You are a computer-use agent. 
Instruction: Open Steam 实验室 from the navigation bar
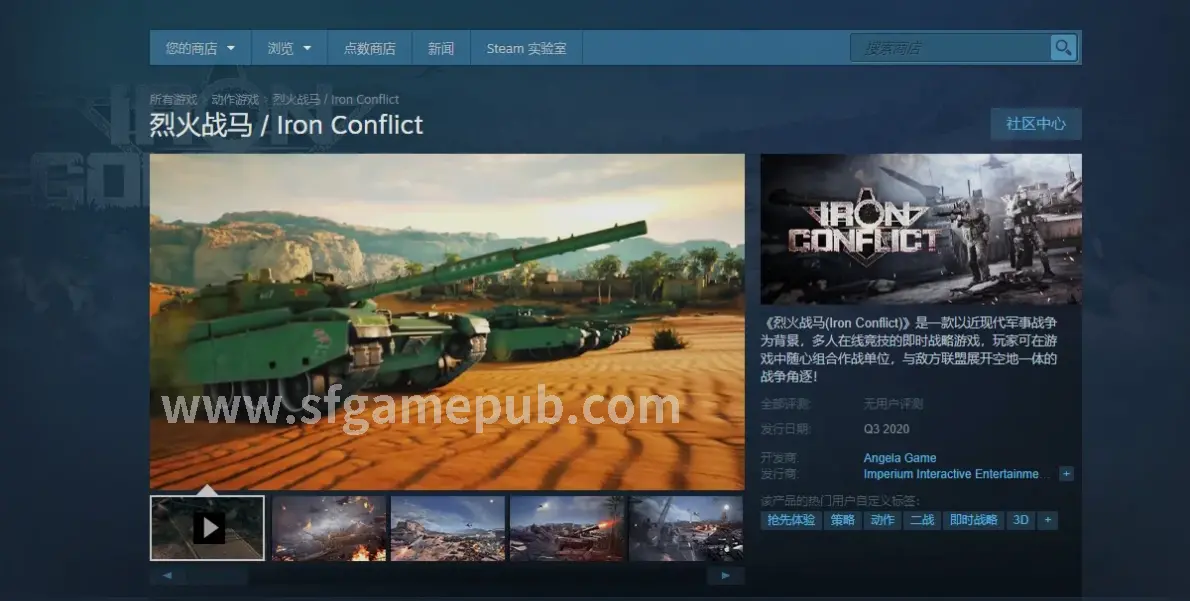pyautogui.click(x=526, y=48)
